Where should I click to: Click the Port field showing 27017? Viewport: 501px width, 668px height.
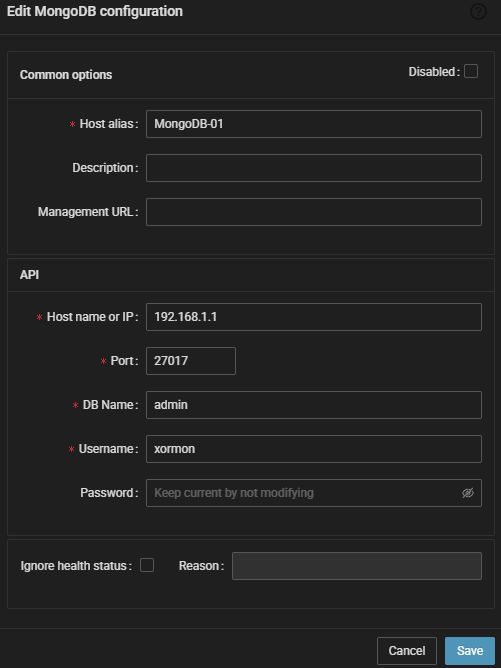(190, 361)
